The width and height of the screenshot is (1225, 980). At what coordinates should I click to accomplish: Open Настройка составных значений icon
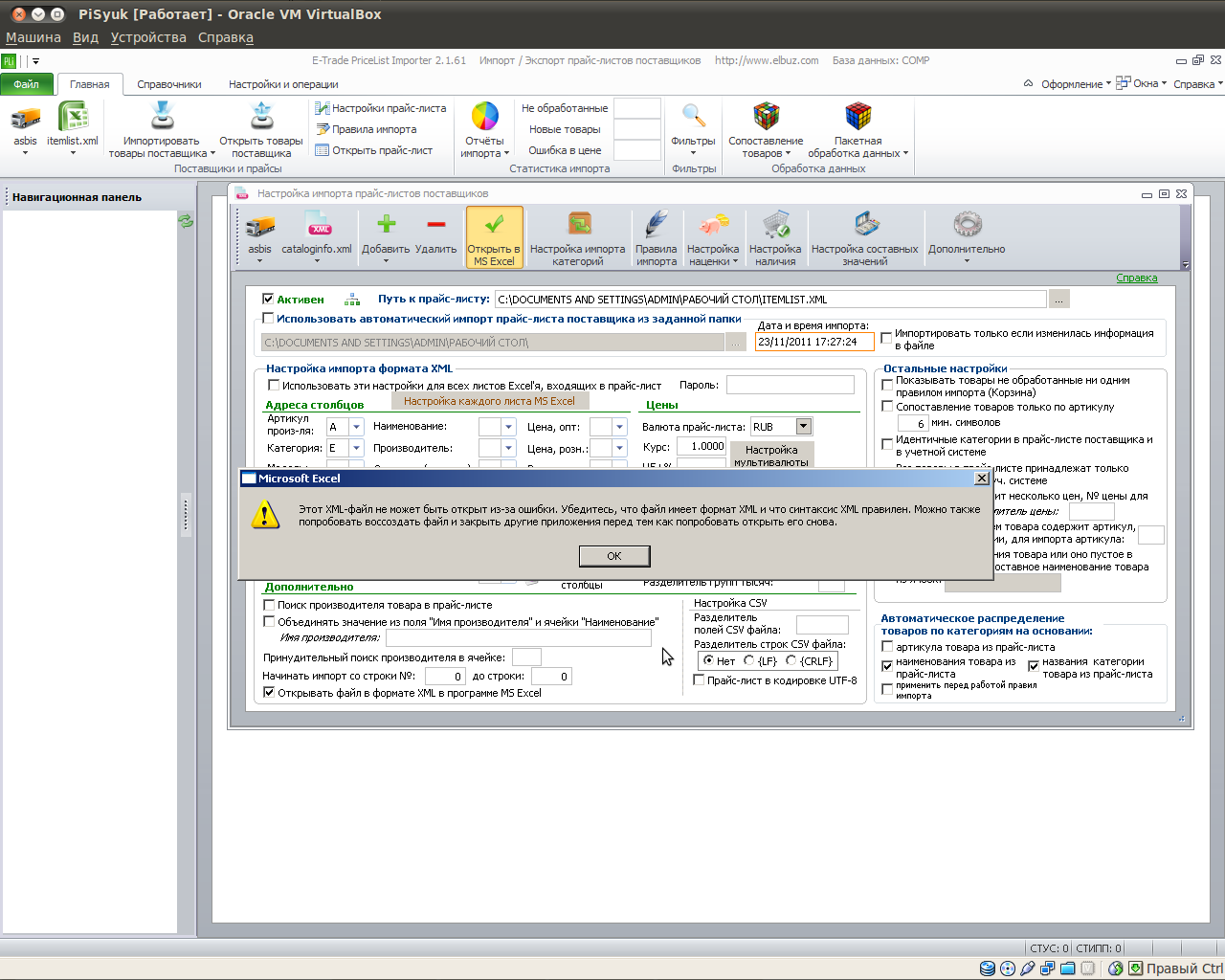(865, 226)
